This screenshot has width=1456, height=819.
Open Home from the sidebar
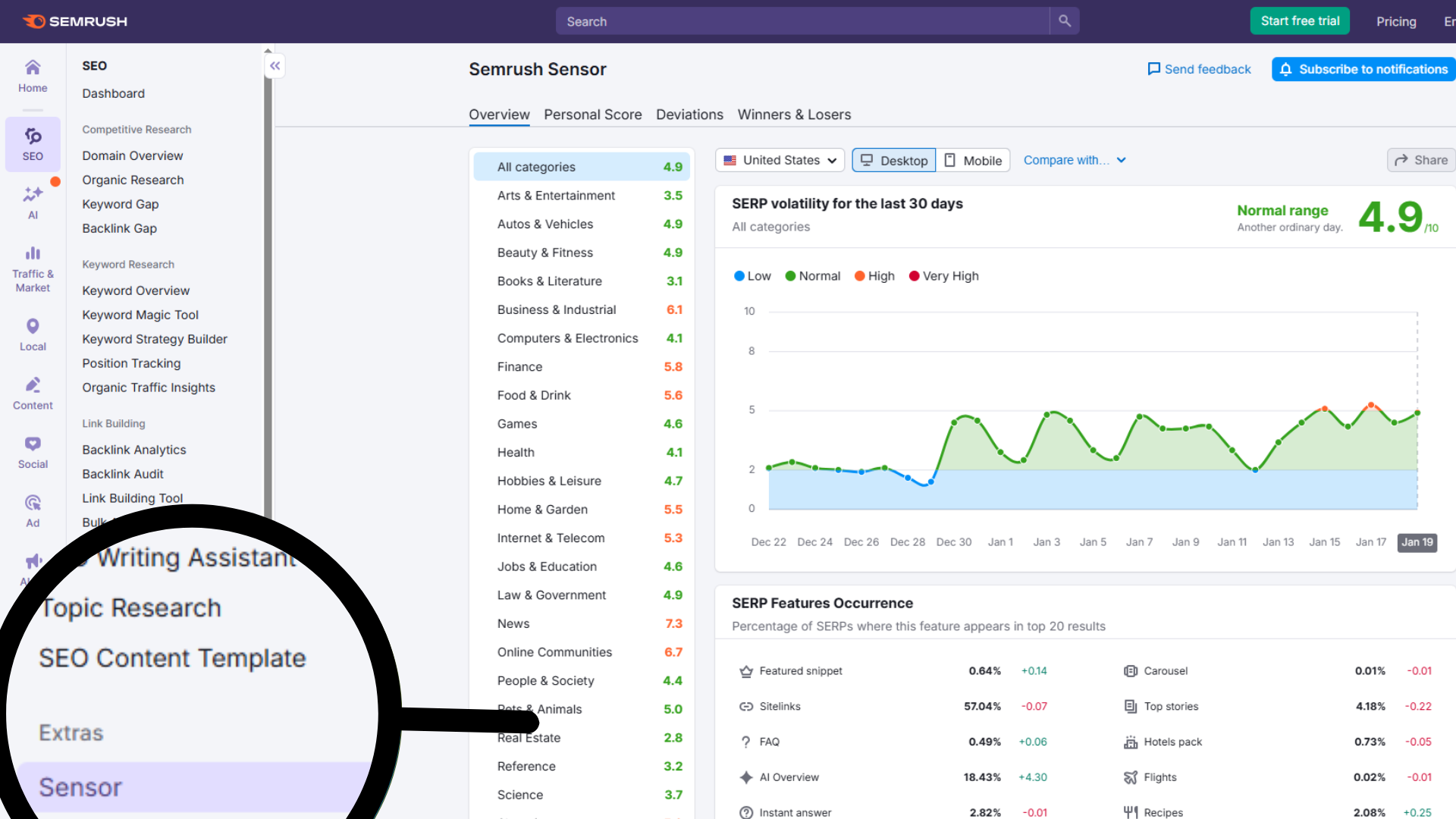pyautogui.click(x=33, y=77)
